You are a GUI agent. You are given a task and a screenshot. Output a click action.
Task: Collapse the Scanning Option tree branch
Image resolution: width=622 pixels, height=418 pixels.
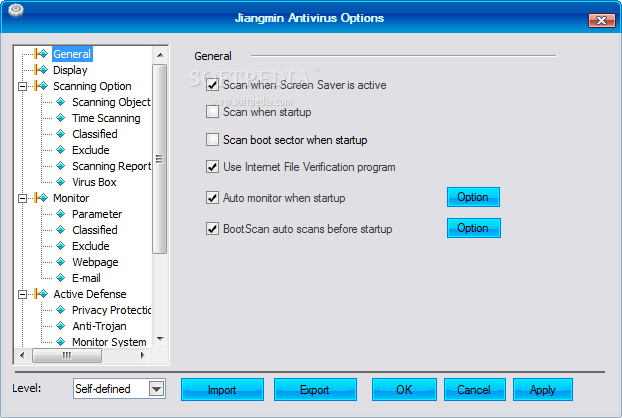23,86
